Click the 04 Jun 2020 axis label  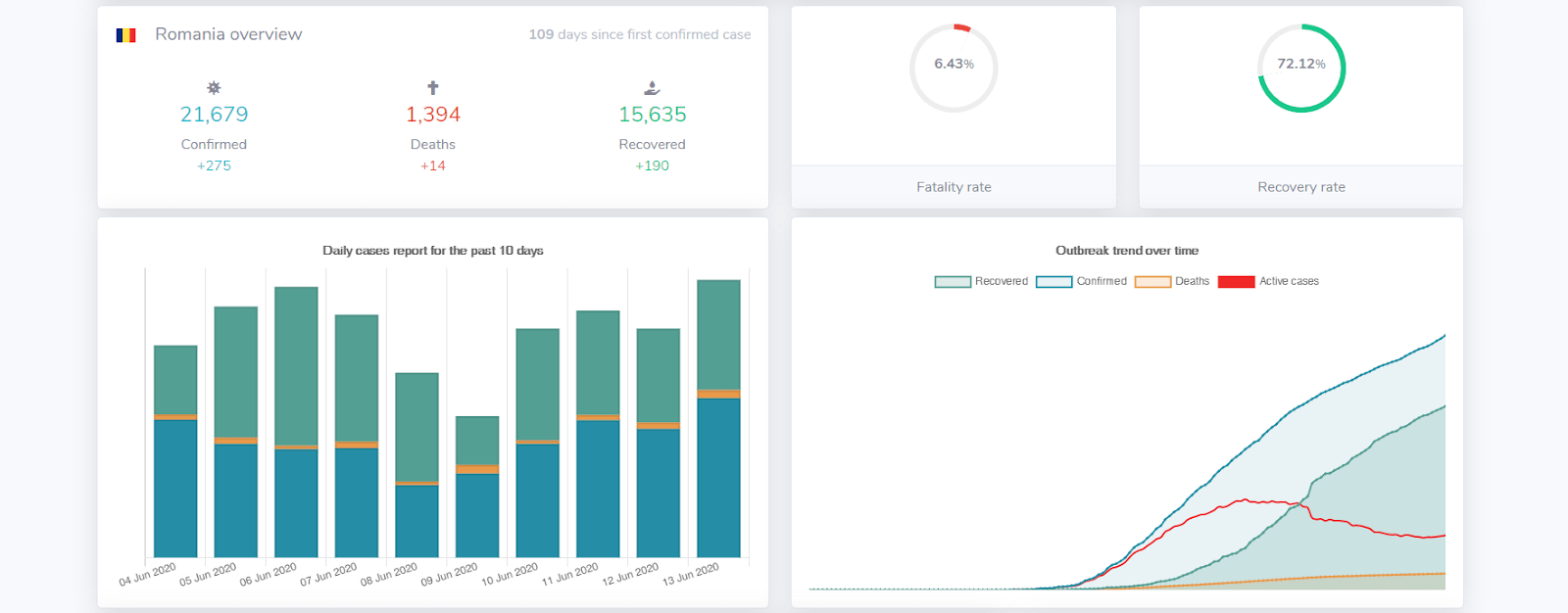pyautogui.click(x=148, y=575)
